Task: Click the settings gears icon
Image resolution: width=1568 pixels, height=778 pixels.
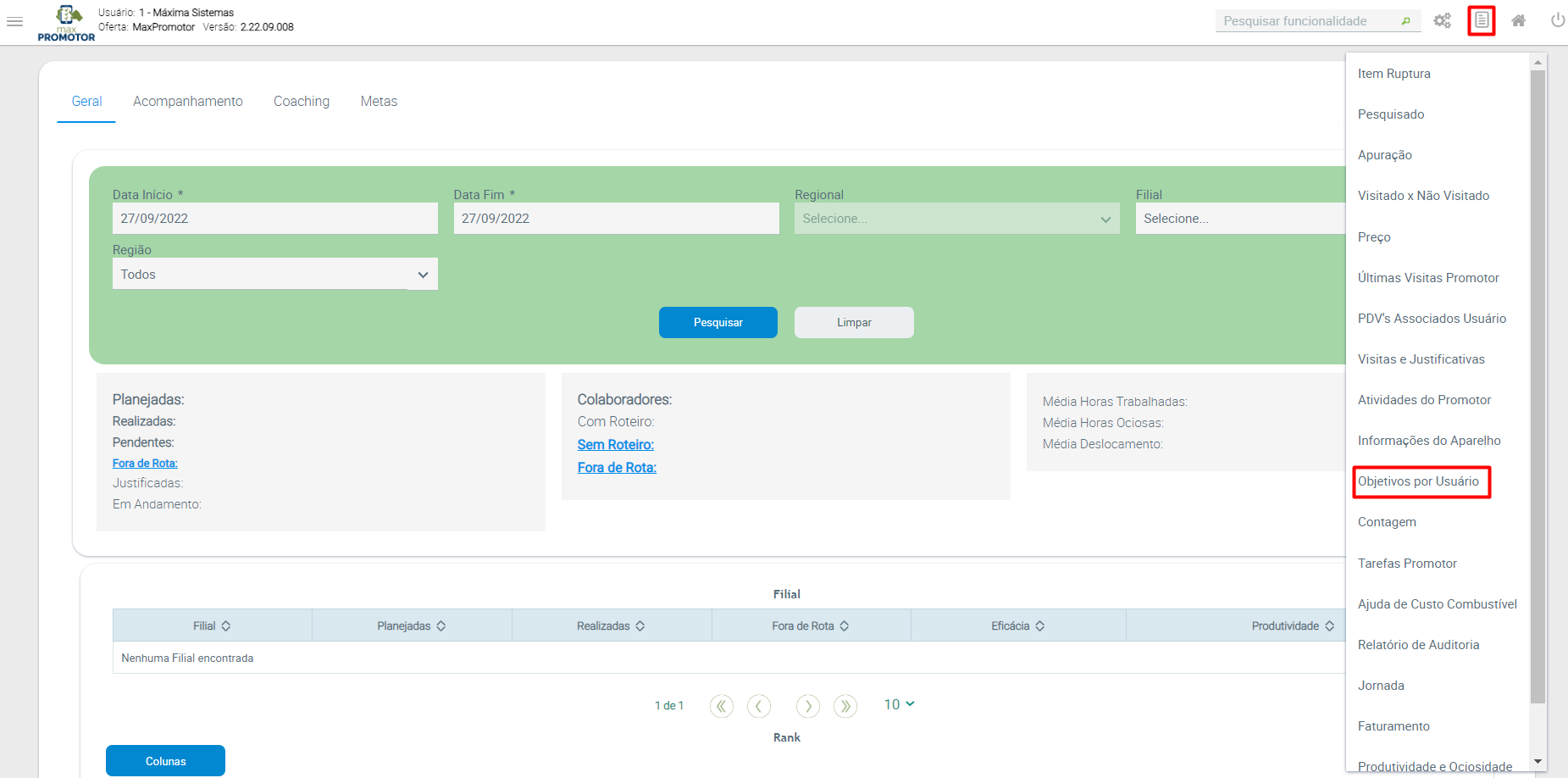Action: (1442, 20)
